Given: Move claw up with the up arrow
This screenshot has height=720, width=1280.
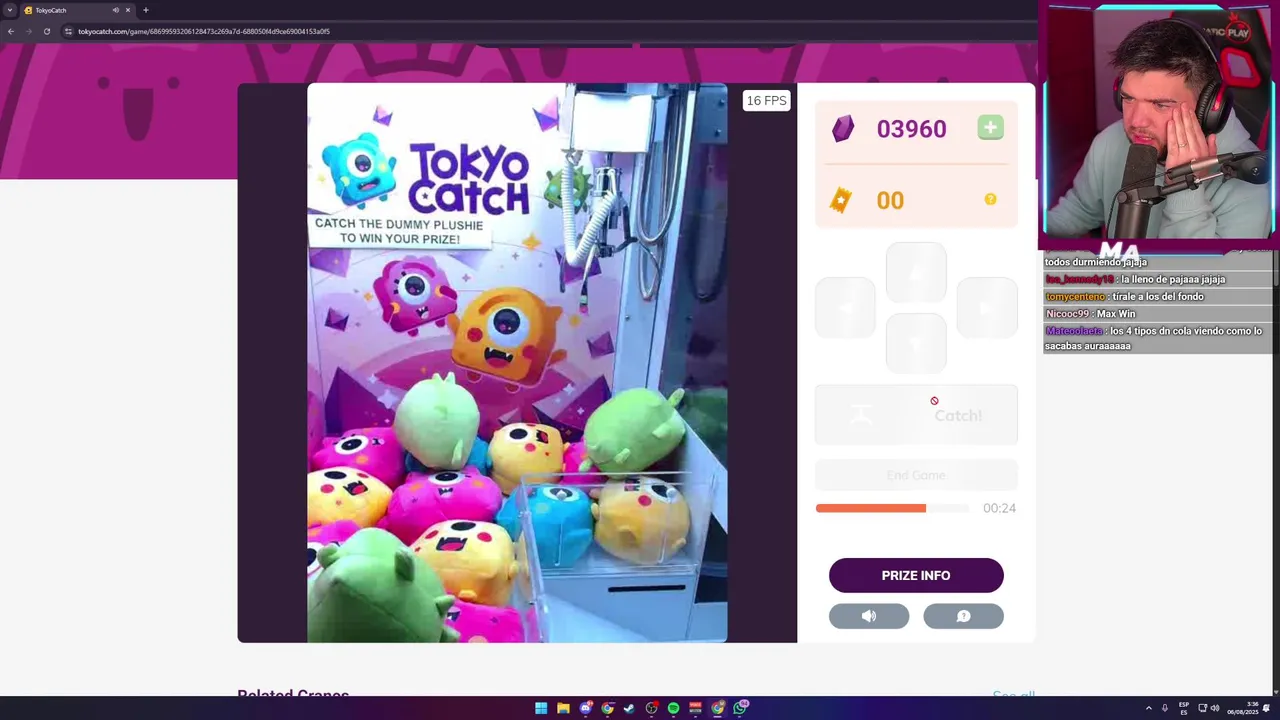Looking at the screenshot, I should click(916, 272).
